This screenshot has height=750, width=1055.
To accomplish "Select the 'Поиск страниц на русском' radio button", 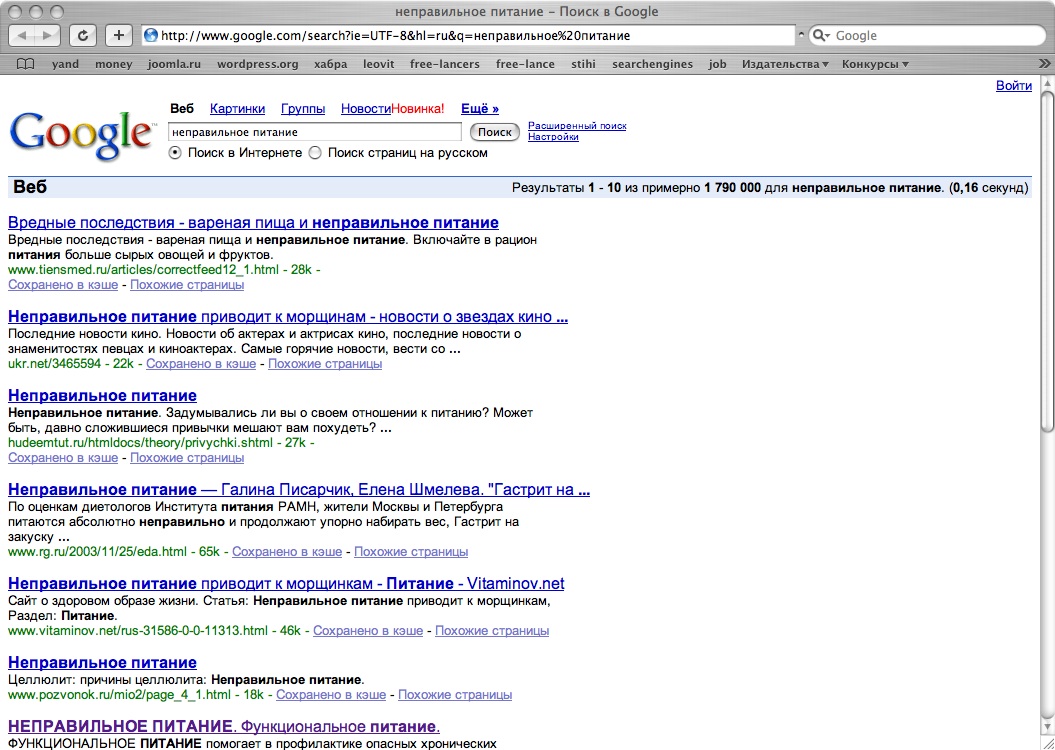I will tap(315, 153).
